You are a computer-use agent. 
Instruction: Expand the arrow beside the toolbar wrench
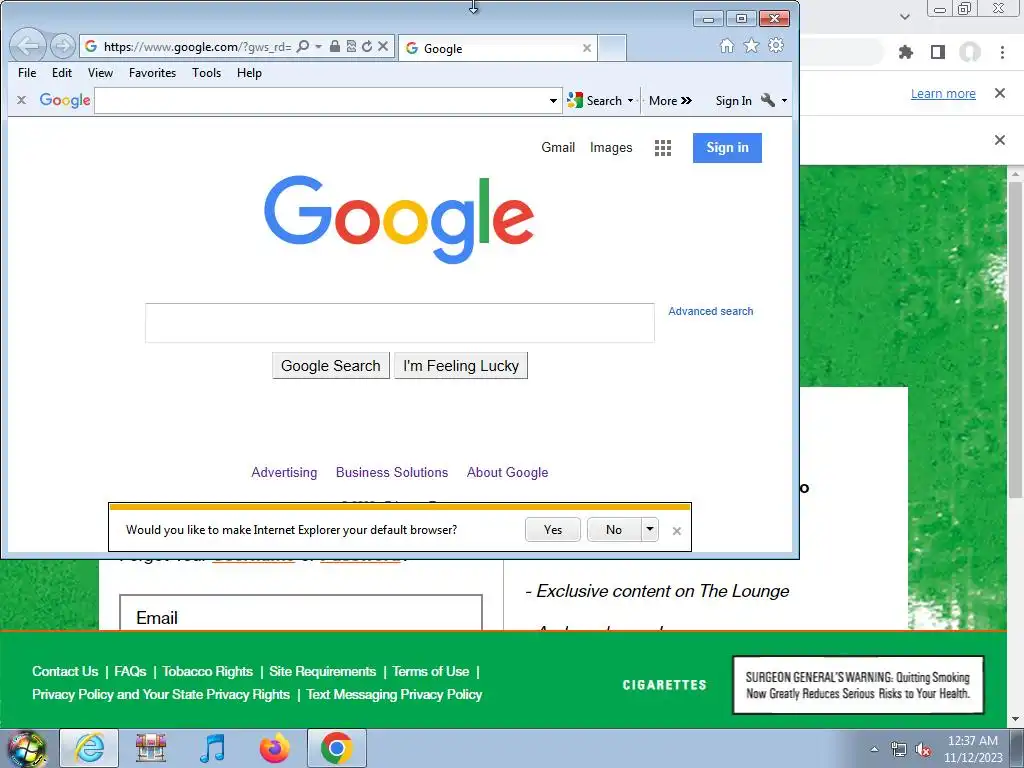click(x=784, y=101)
